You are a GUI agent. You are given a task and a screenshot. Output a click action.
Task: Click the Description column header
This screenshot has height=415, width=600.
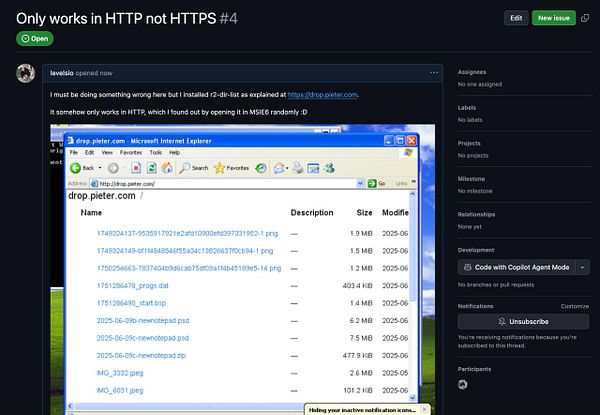[312, 213]
